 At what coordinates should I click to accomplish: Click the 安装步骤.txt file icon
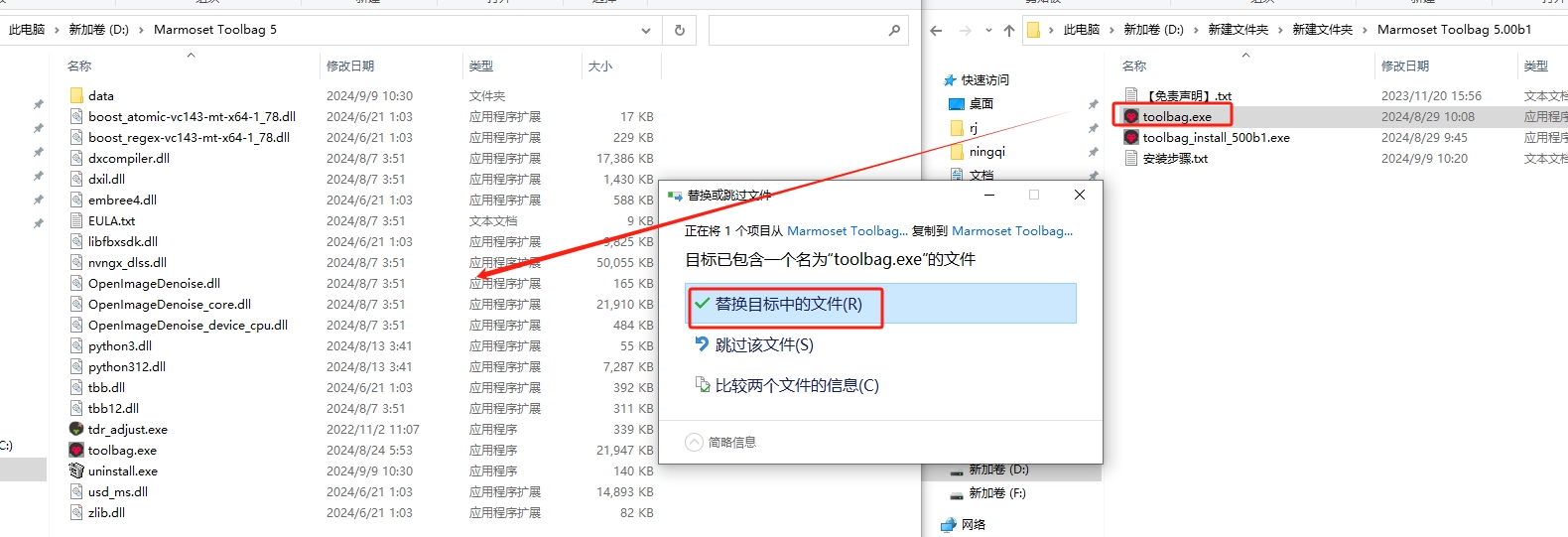click(x=1131, y=158)
